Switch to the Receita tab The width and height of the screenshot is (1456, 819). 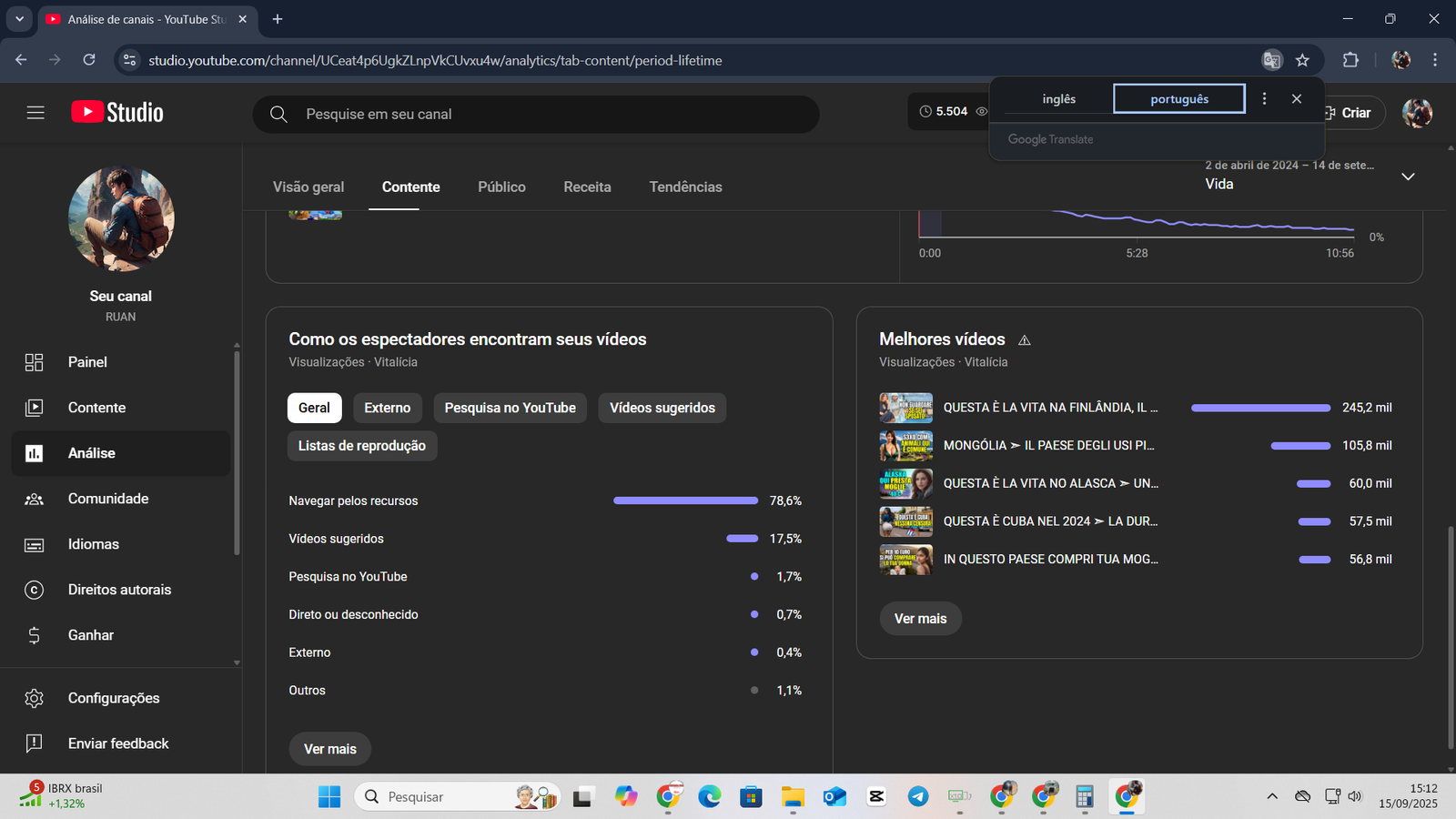point(587,187)
